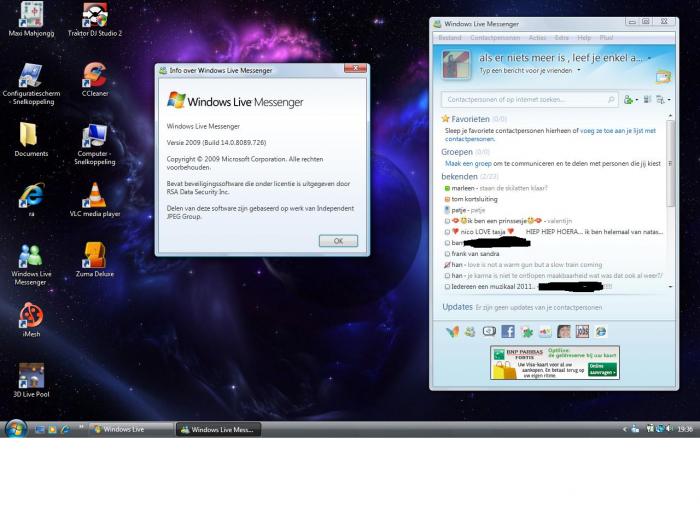Open Windows Live Messenger desktop shortcut

tap(31, 264)
